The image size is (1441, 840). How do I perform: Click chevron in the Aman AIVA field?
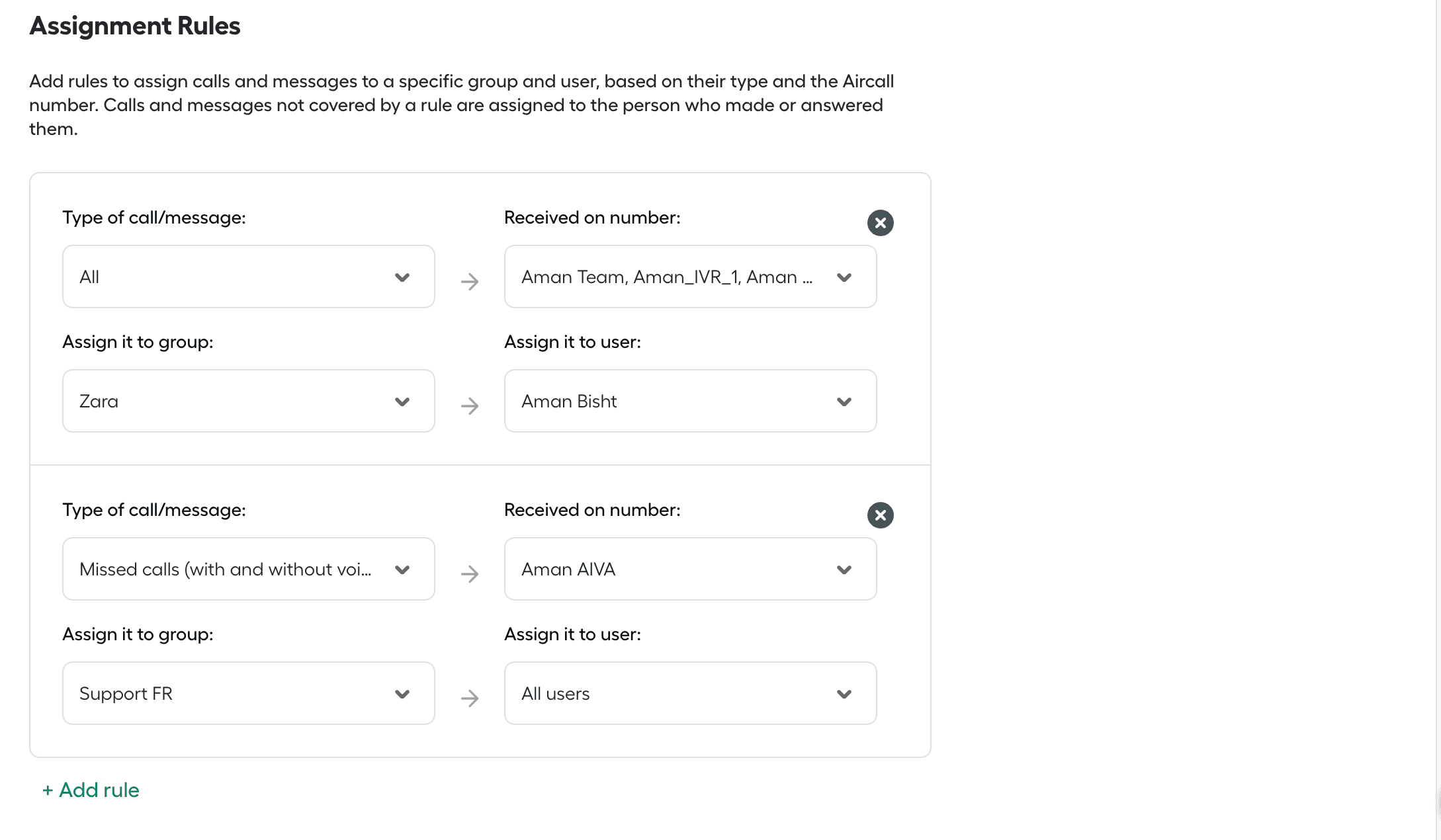pyautogui.click(x=844, y=569)
